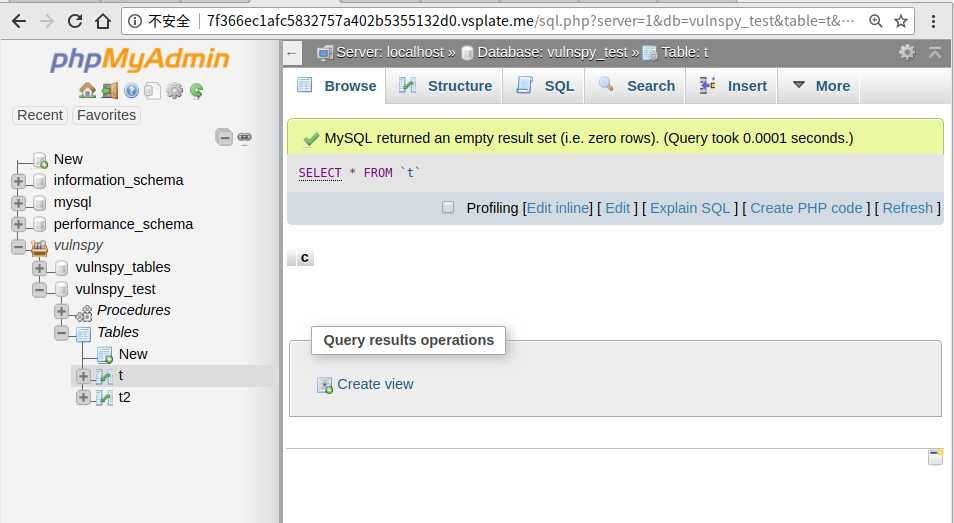954x523 pixels.
Task: Select the New database tree item
Action: (x=68, y=159)
